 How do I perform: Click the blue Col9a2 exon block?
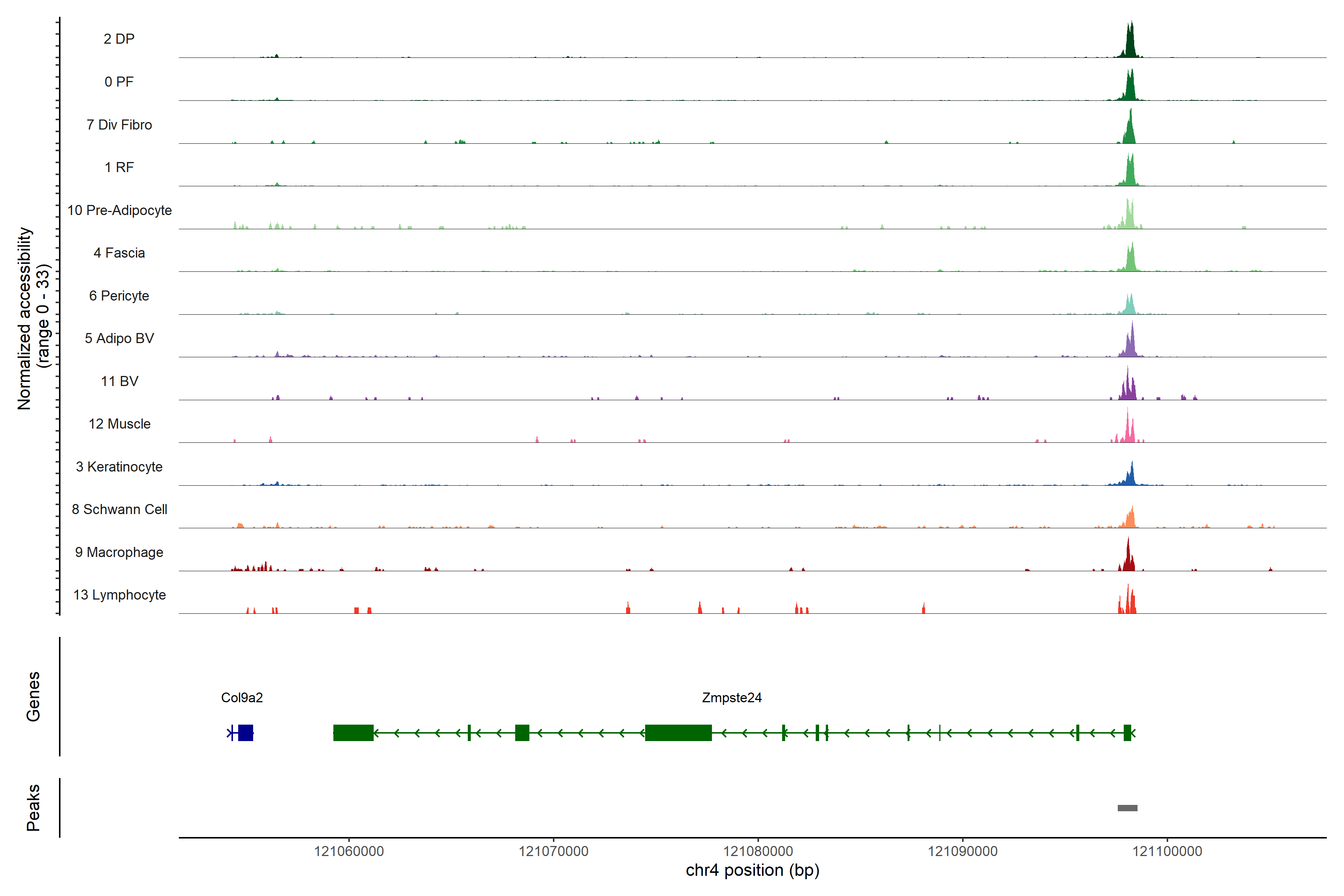(x=246, y=732)
